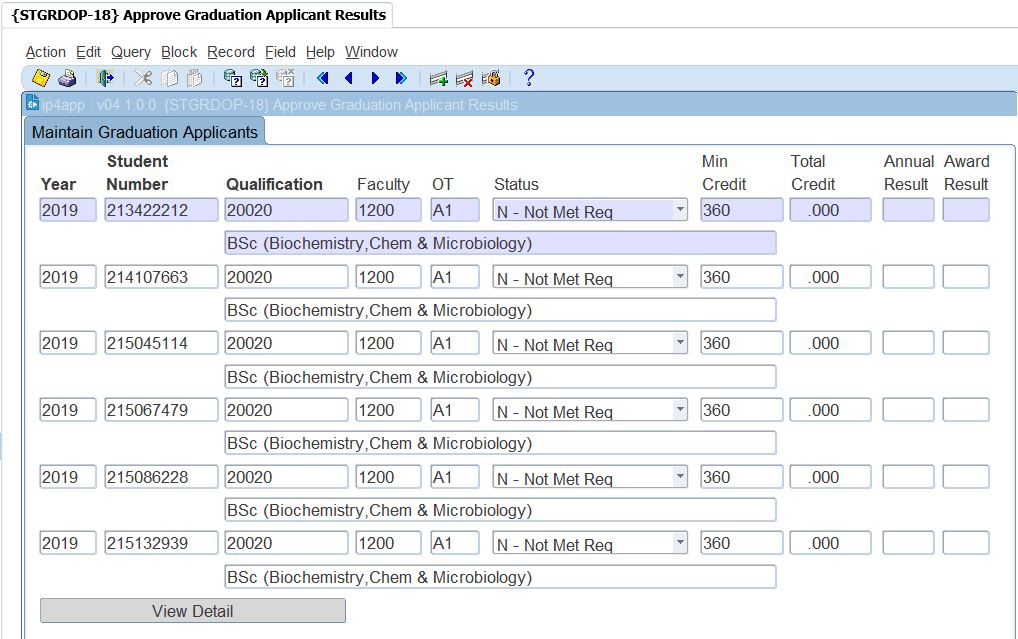Click the Lock Record icon

(491, 78)
